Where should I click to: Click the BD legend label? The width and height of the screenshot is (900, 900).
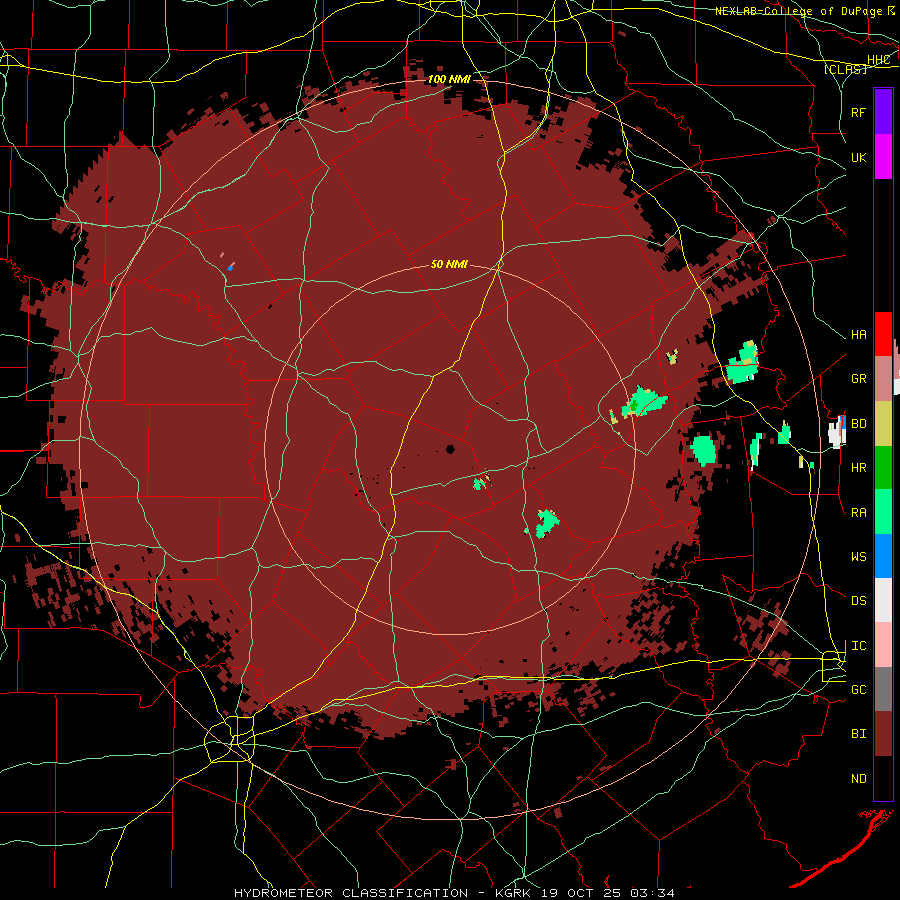coord(859,424)
